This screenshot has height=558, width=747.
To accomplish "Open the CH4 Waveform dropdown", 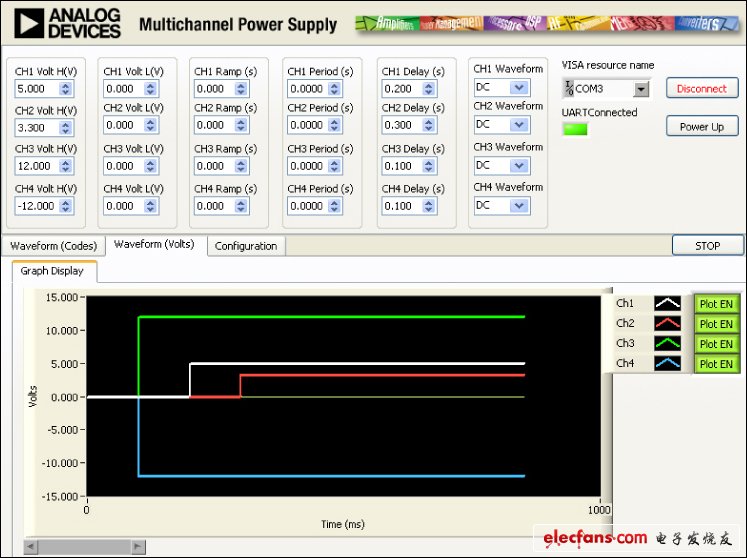I will tap(519, 206).
